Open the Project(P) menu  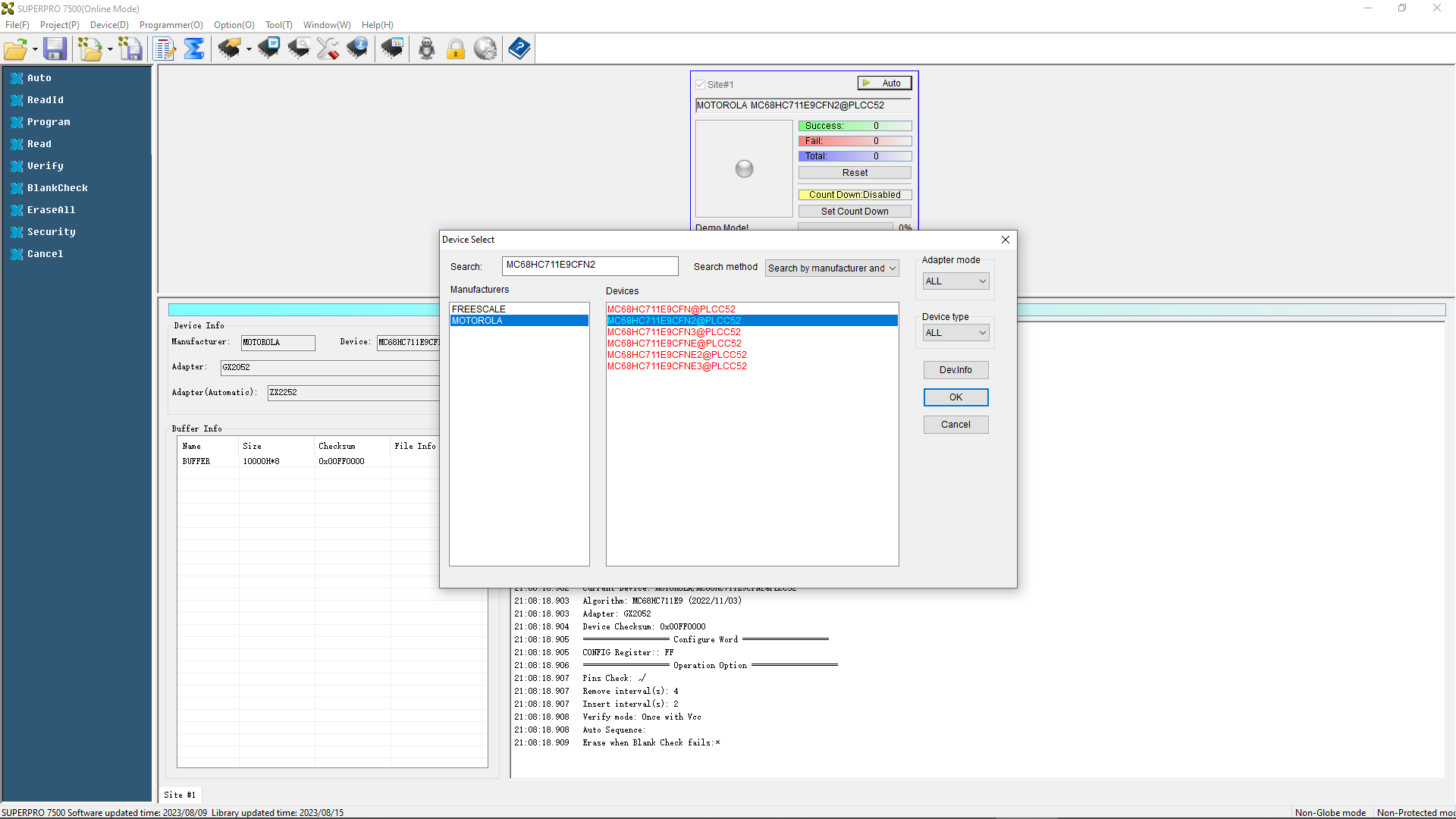pyautogui.click(x=59, y=25)
